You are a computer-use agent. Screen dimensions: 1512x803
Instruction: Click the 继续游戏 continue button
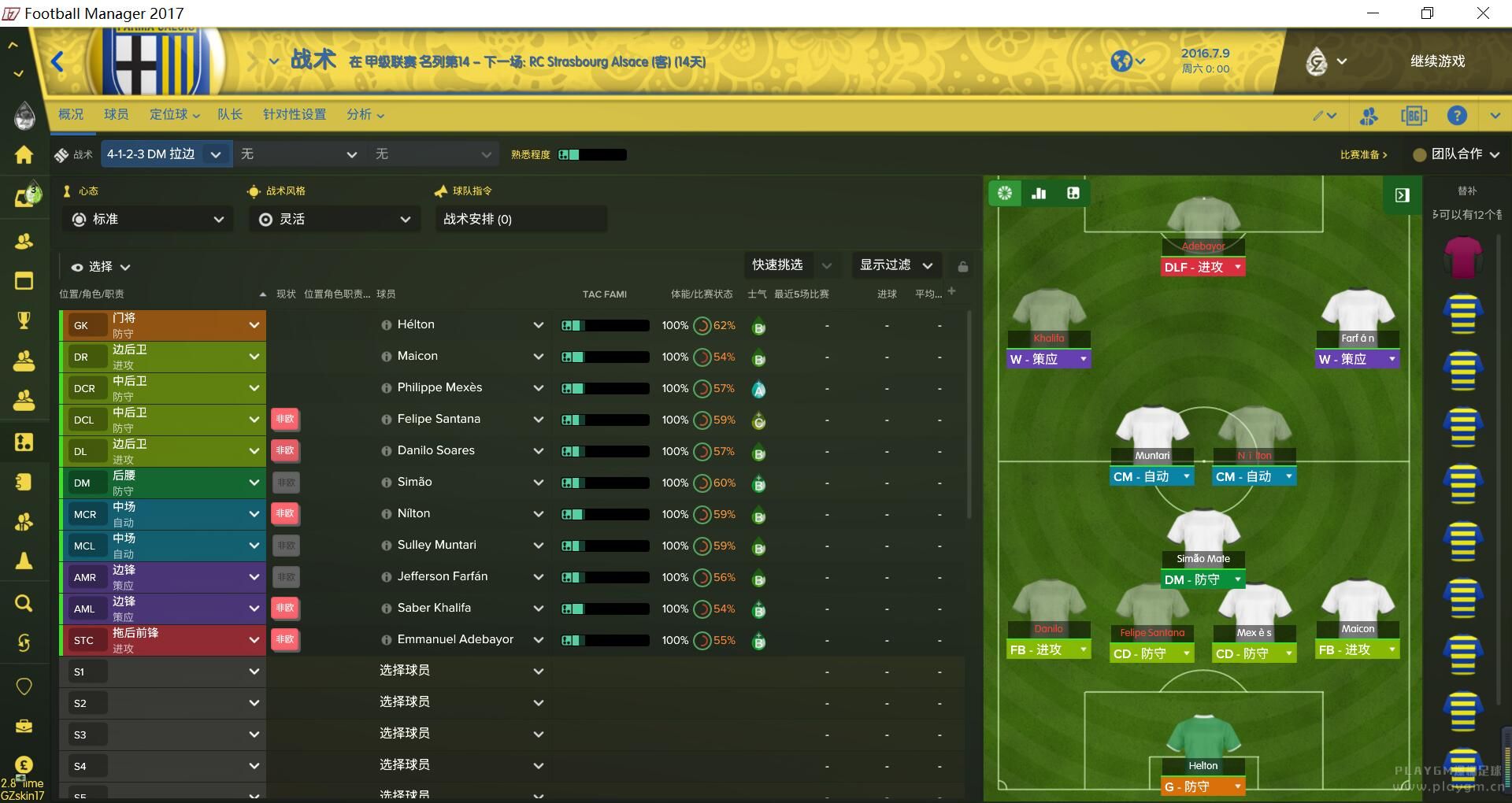pos(1437,61)
